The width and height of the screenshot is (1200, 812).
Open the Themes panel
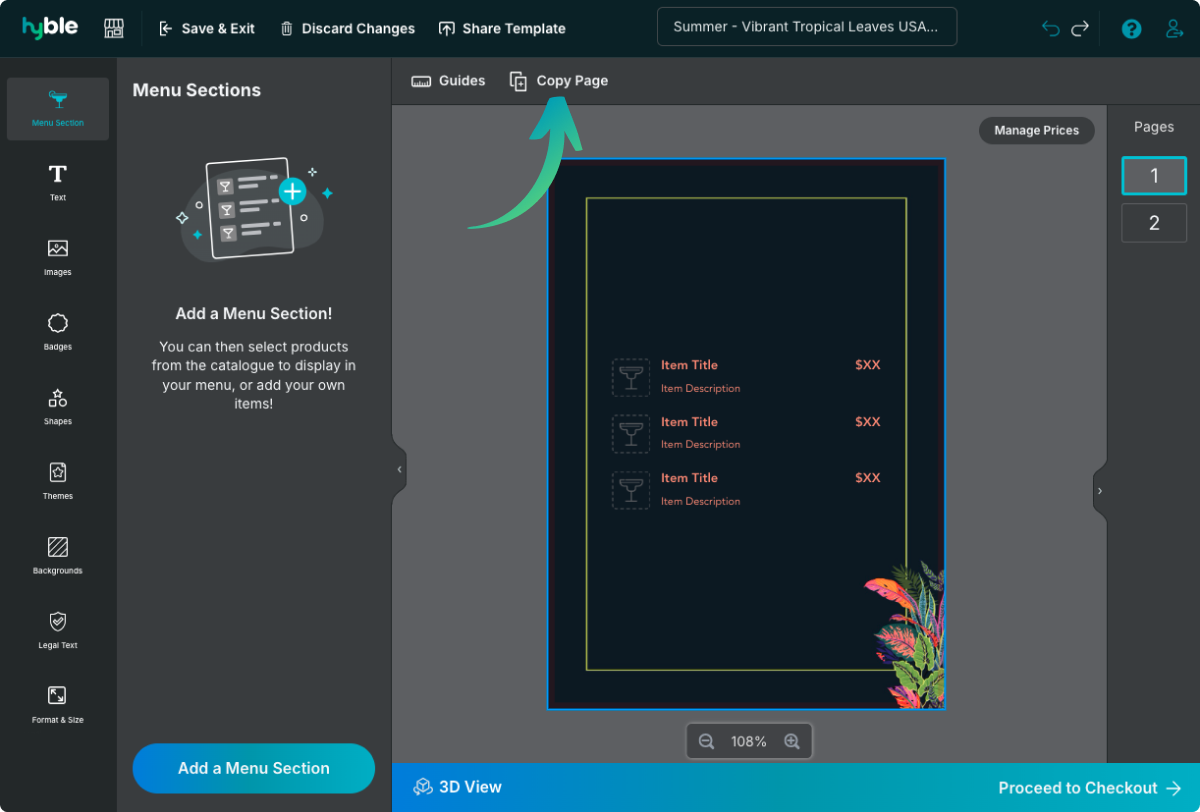pyautogui.click(x=58, y=480)
